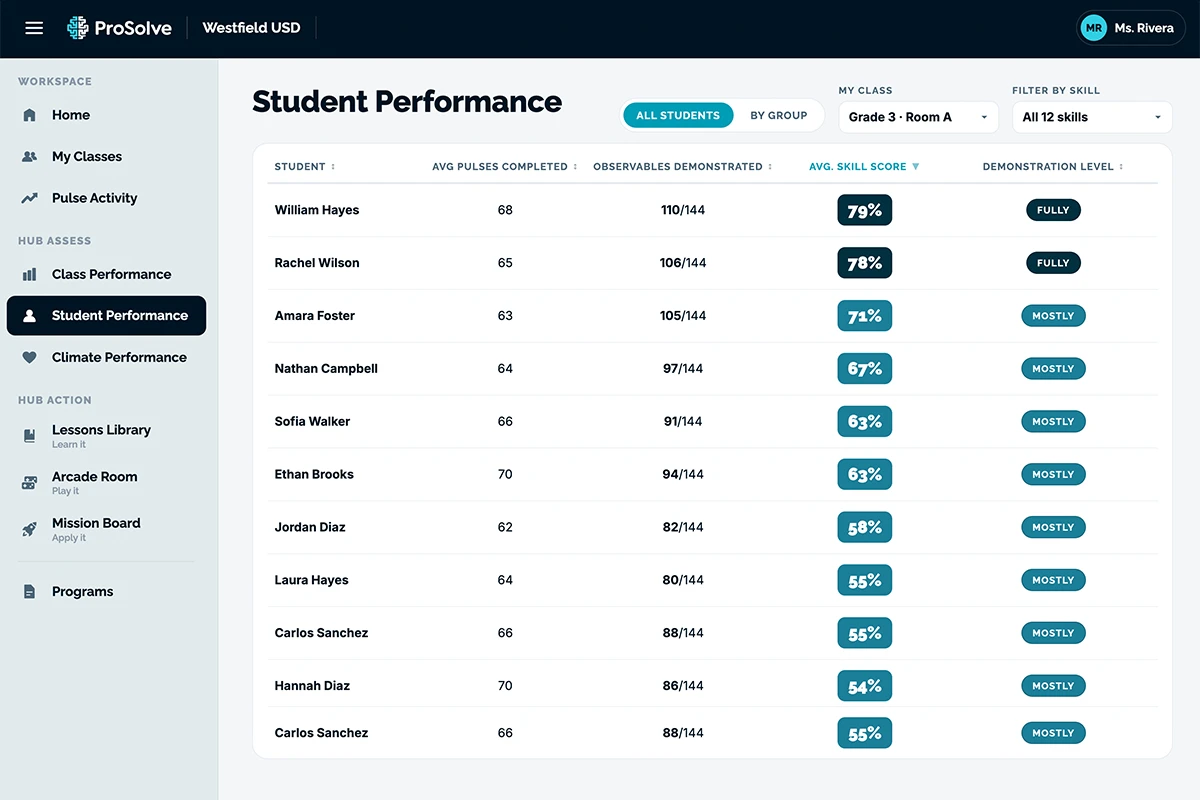
Task: Select student Nathan Campbell
Action: [326, 369]
